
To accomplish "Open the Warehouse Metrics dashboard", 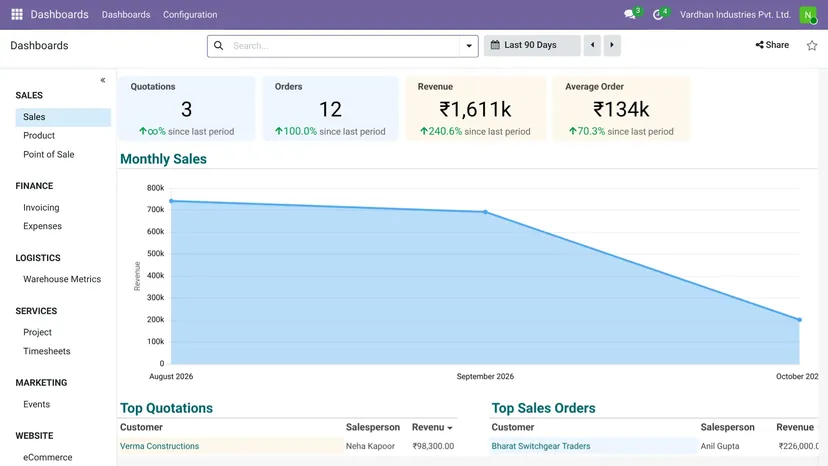I will coord(62,279).
